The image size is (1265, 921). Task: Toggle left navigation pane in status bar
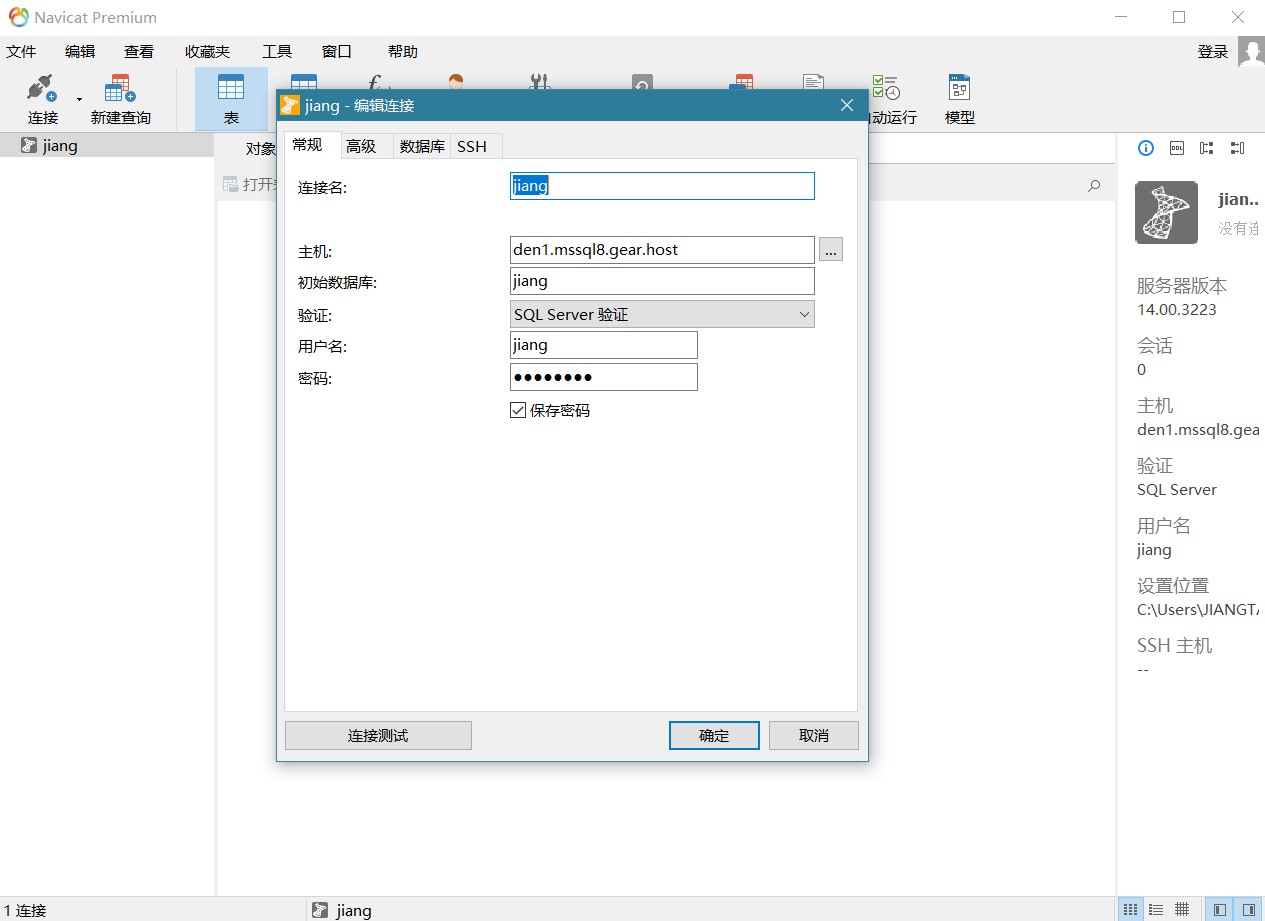(x=1220, y=909)
